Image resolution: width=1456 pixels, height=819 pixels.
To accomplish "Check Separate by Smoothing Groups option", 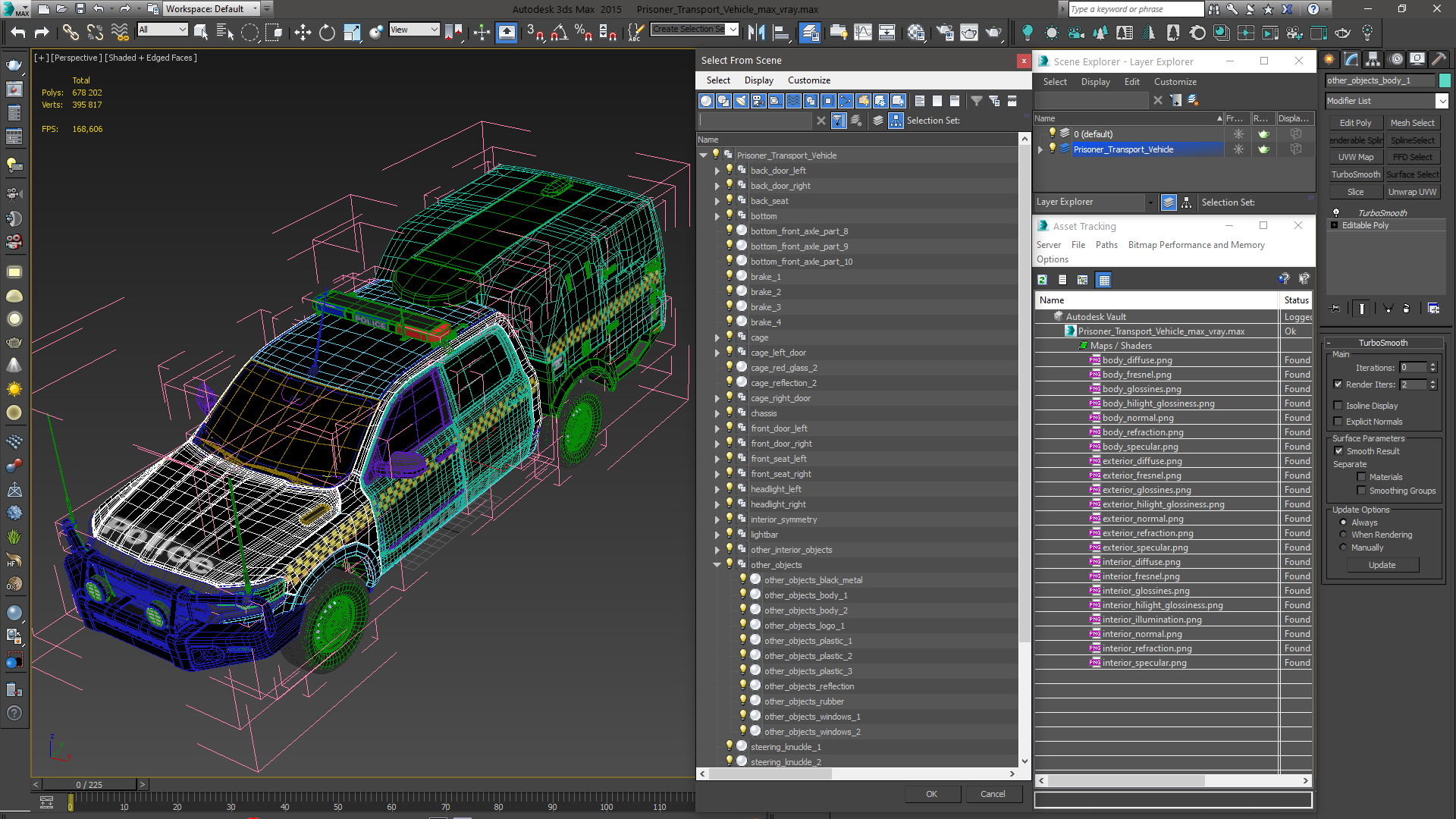I will pos(1362,490).
